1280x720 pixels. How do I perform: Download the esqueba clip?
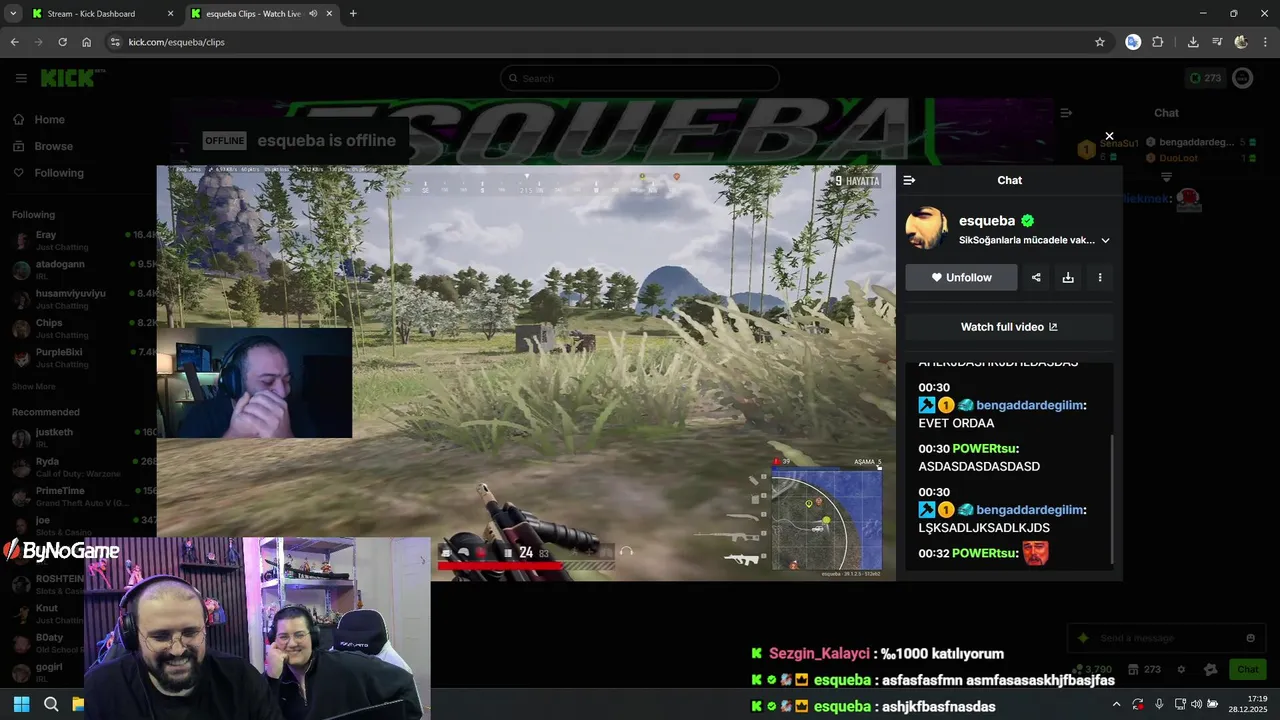(1068, 277)
